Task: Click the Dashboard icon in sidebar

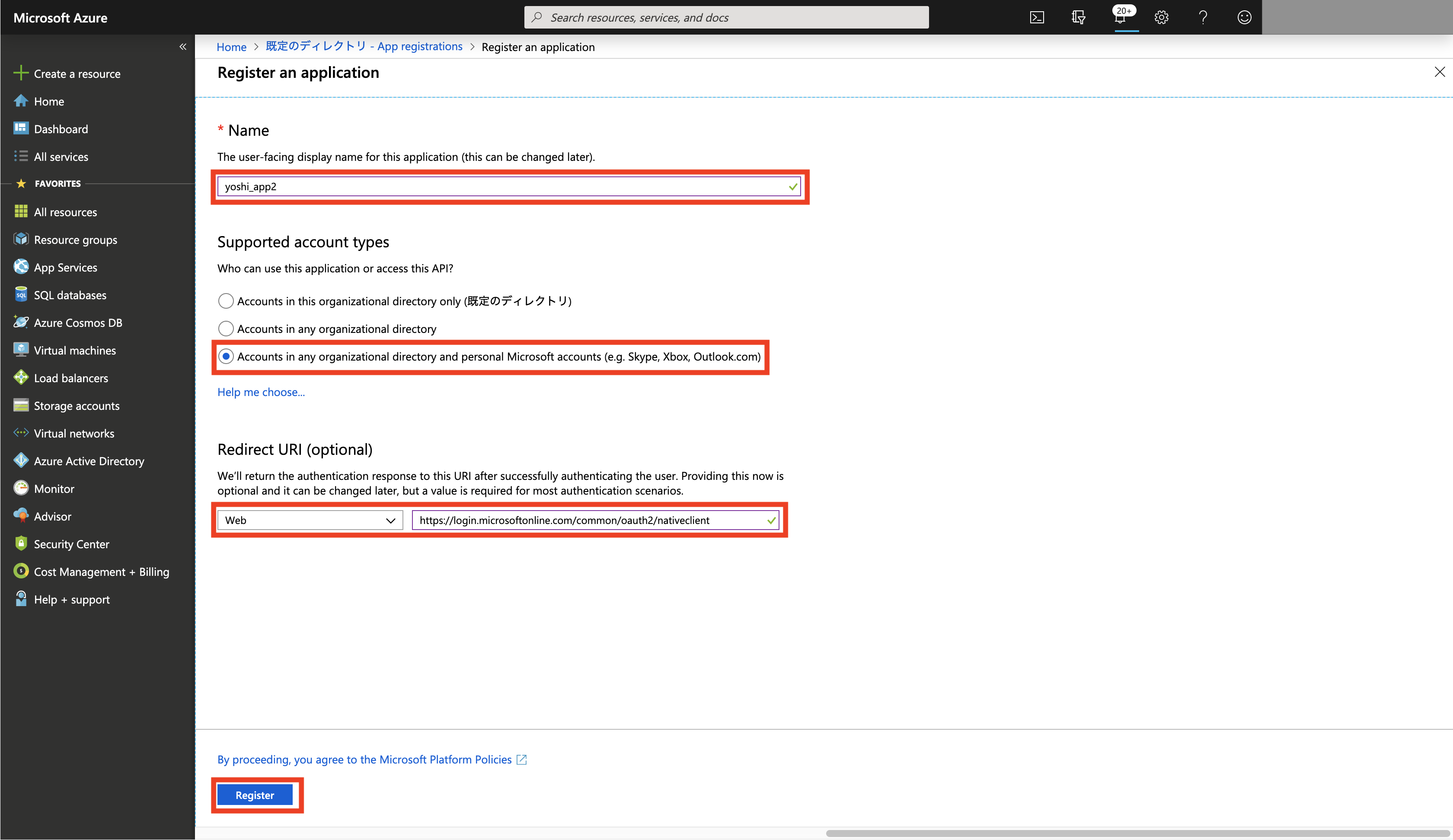Action: (21, 128)
